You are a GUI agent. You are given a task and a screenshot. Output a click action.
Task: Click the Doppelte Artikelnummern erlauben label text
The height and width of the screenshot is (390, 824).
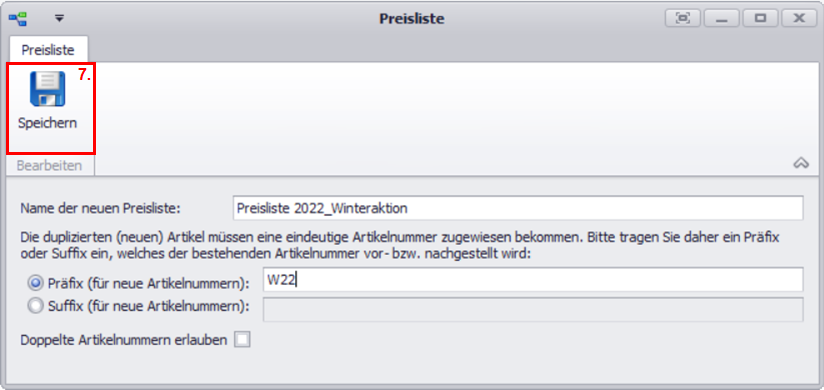pos(124,340)
